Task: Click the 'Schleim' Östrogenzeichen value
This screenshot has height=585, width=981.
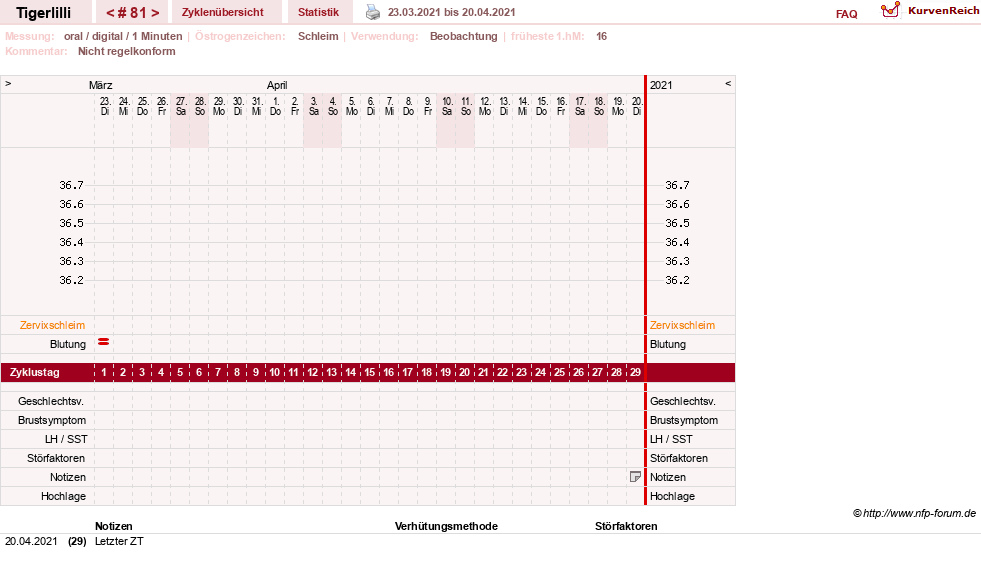Action: pos(318,36)
